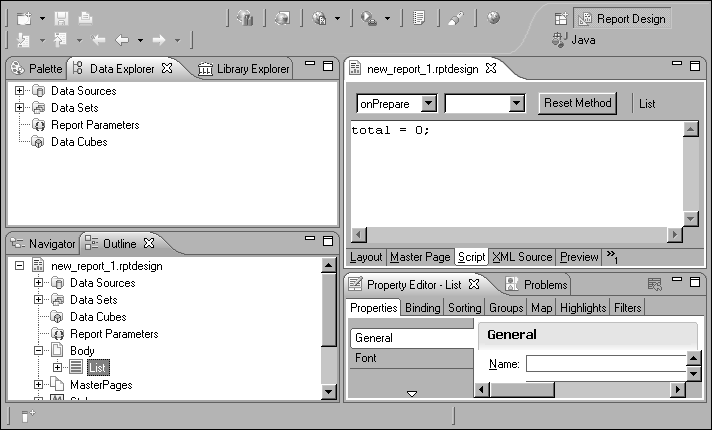This screenshot has height=430, width=712.
Task: Expand Data Sources in Outline
Action: pyautogui.click(x=38, y=282)
